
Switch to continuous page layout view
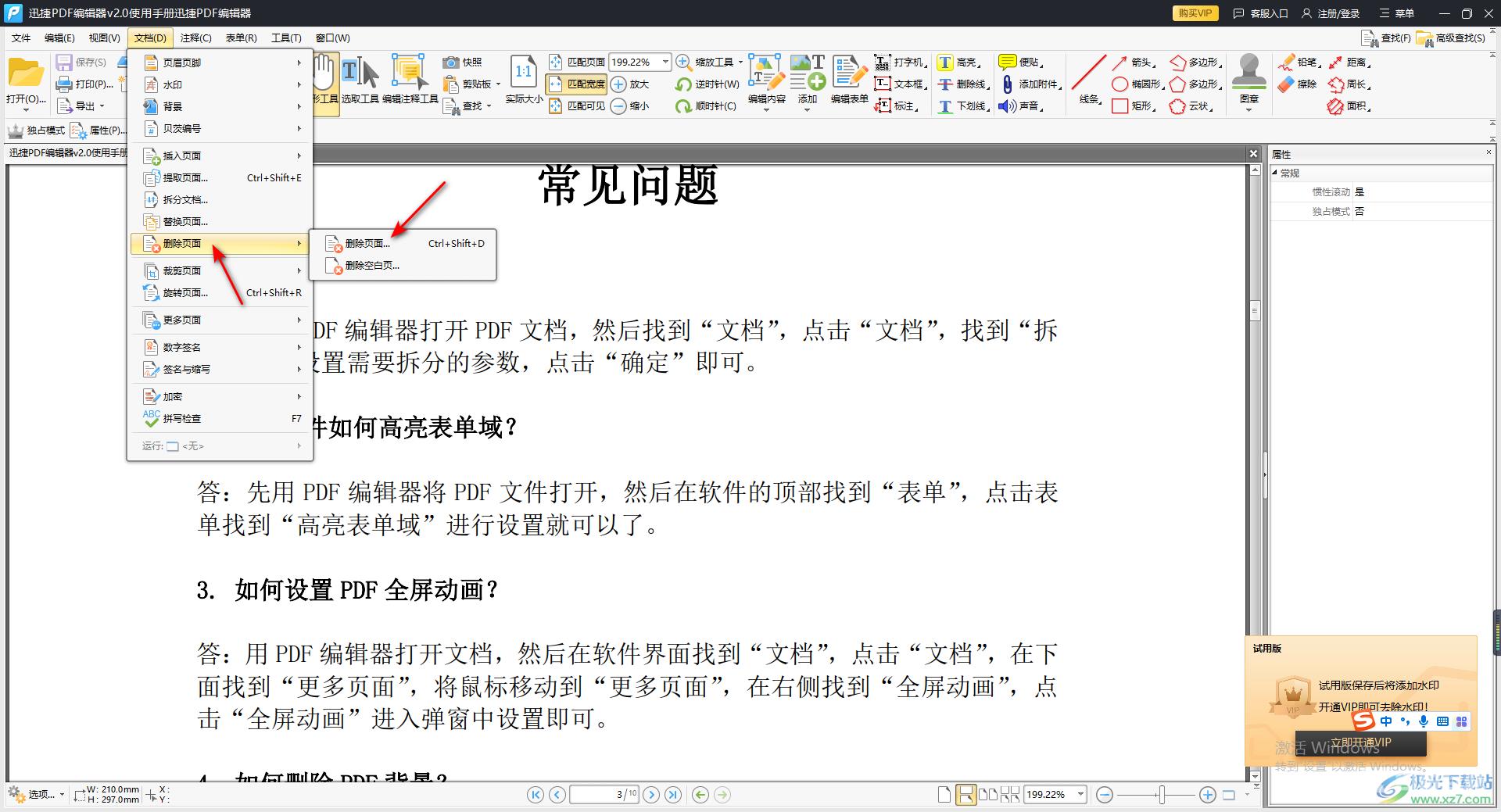[x=966, y=795]
